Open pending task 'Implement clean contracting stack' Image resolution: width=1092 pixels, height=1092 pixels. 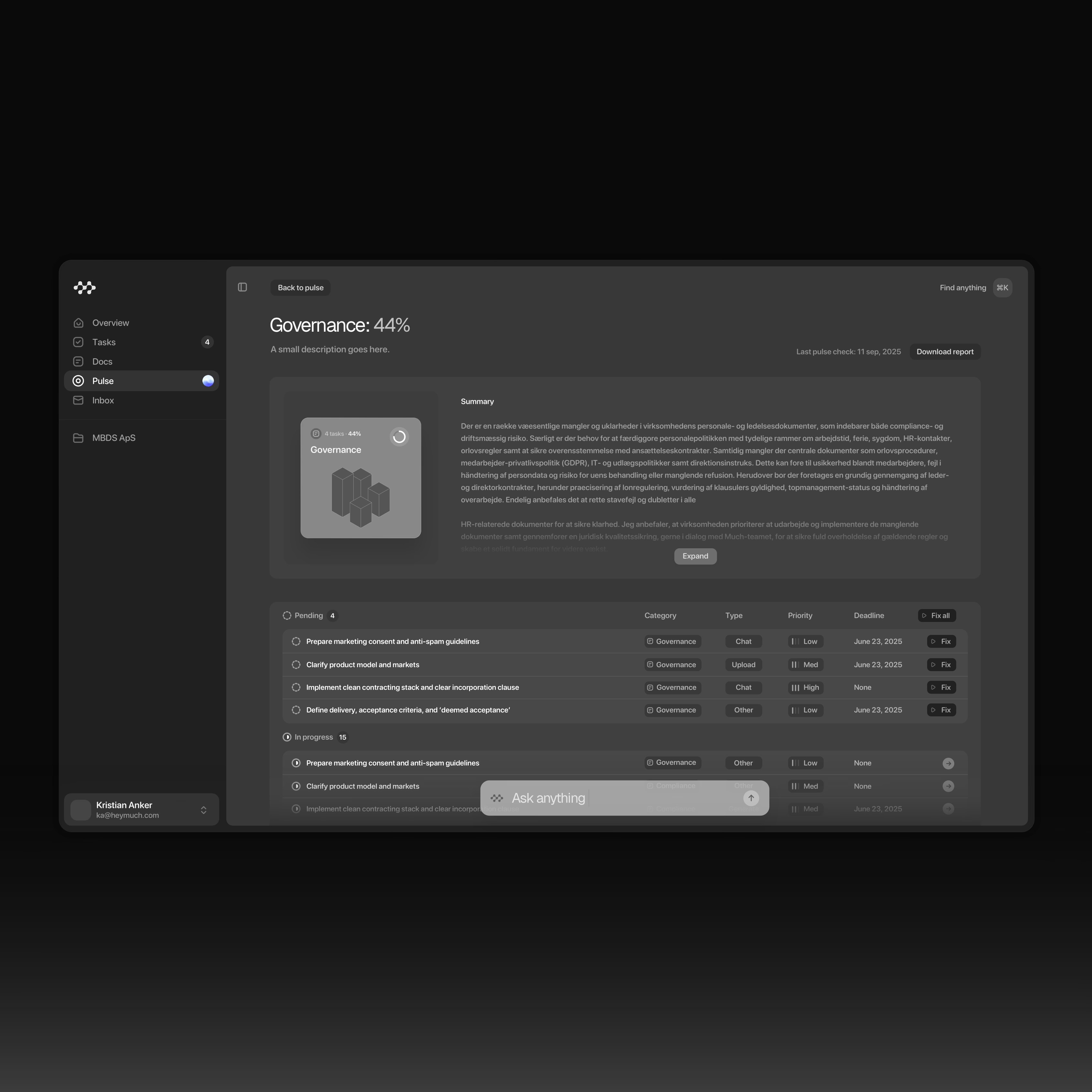tap(412, 687)
